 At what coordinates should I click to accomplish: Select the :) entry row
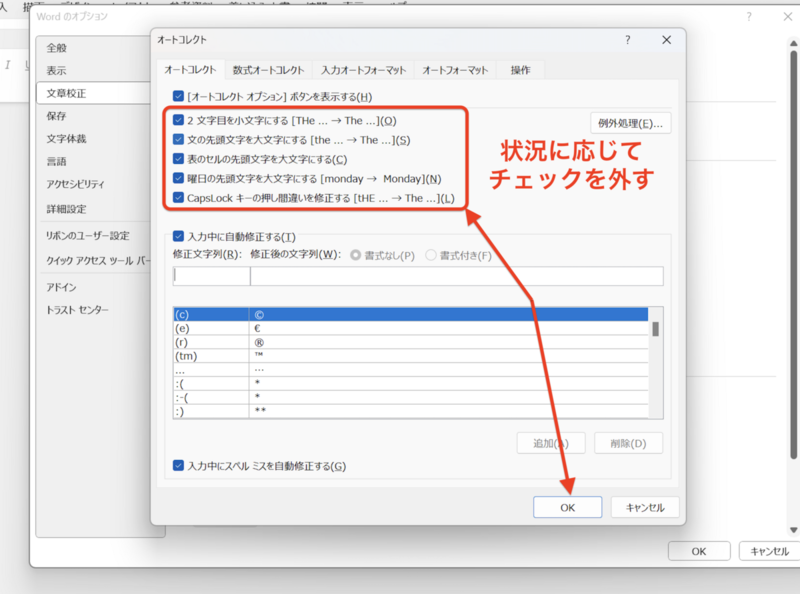411,411
